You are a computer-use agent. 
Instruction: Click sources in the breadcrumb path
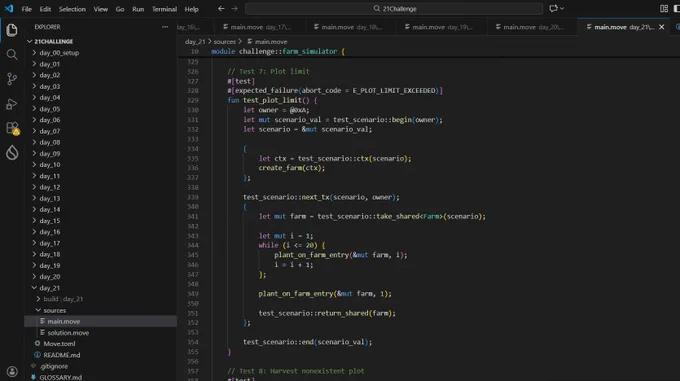click(x=224, y=42)
